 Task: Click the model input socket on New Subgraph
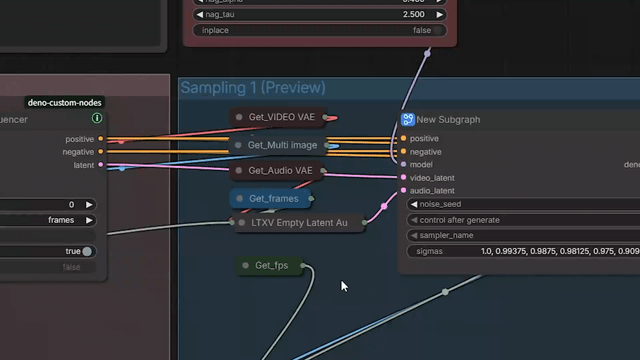tap(403, 164)
